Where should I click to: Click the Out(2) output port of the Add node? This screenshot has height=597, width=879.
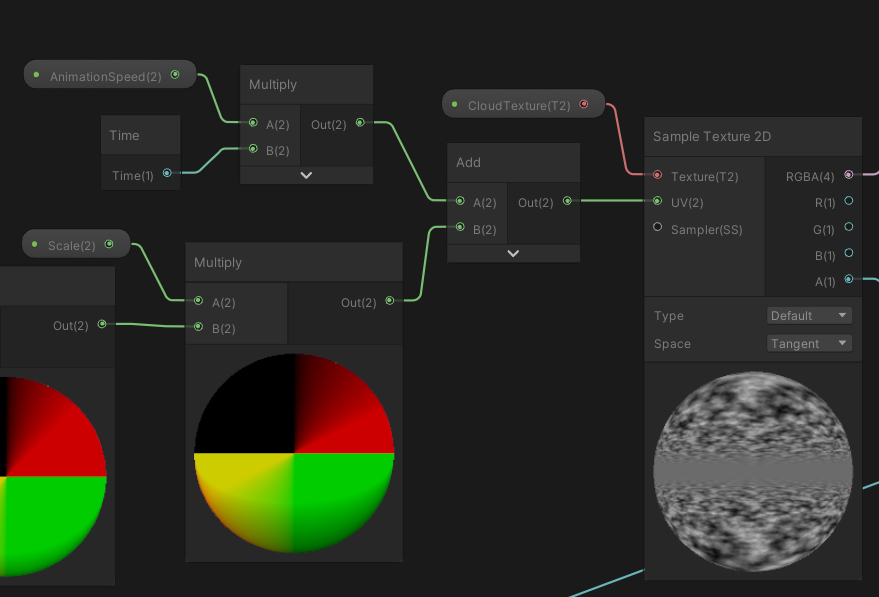pos(569,202)
